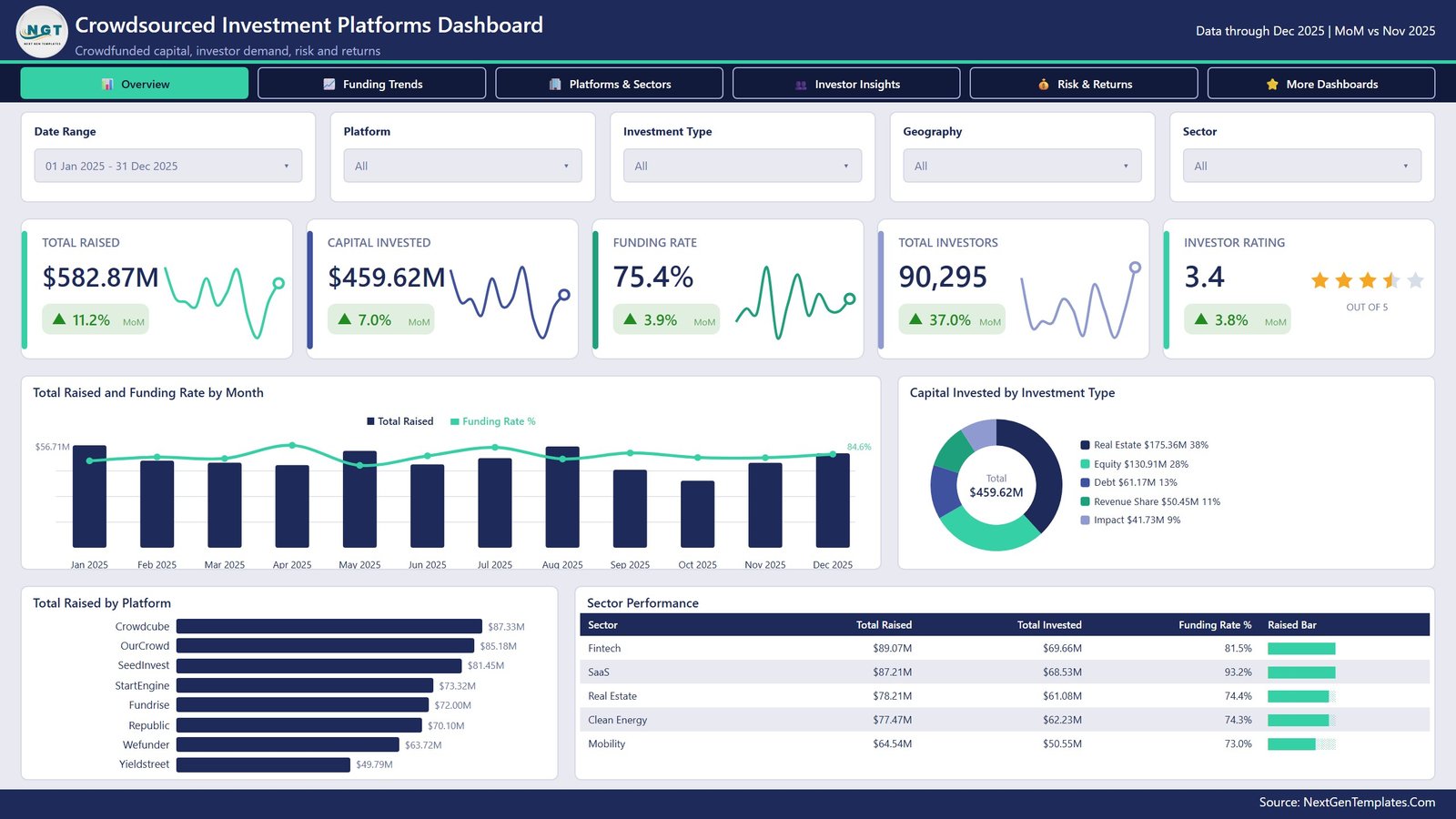Viewport: 1456px width, 819px height.
Task: Click the Revenue Share legend swatch
Action: [x=1085, y=501]
